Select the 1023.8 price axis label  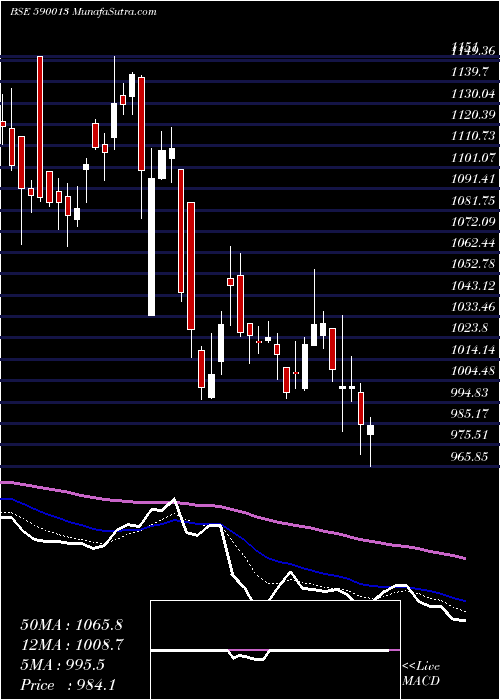470,328
